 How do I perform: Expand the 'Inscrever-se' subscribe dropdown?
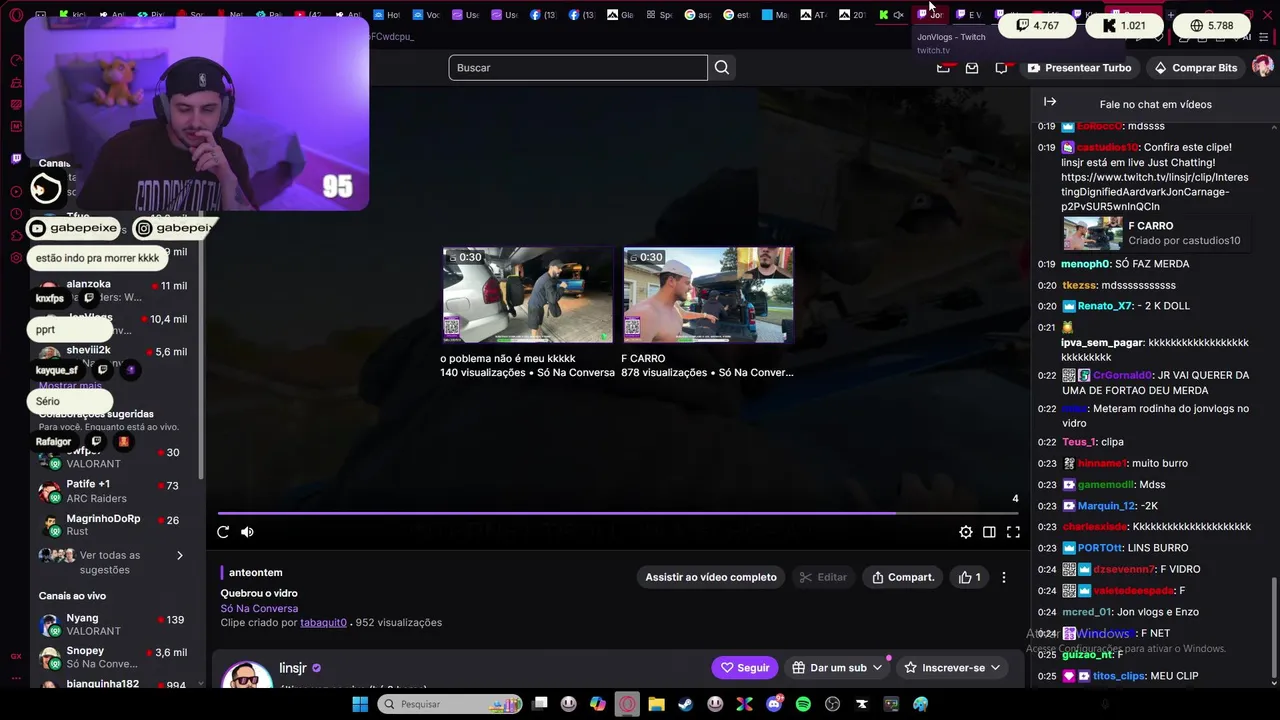[x=952, y=667]
